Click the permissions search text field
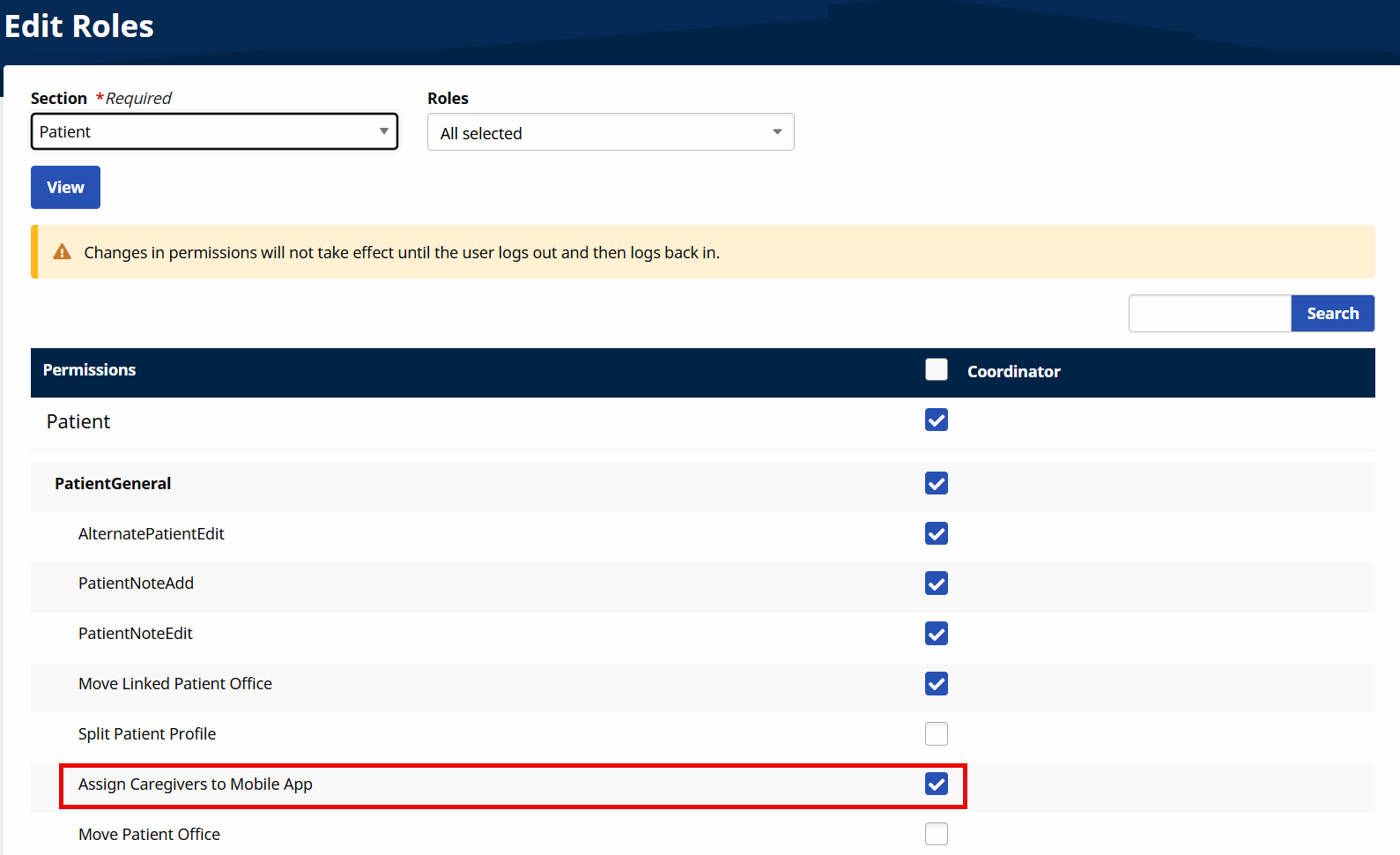 point(1210,314)
